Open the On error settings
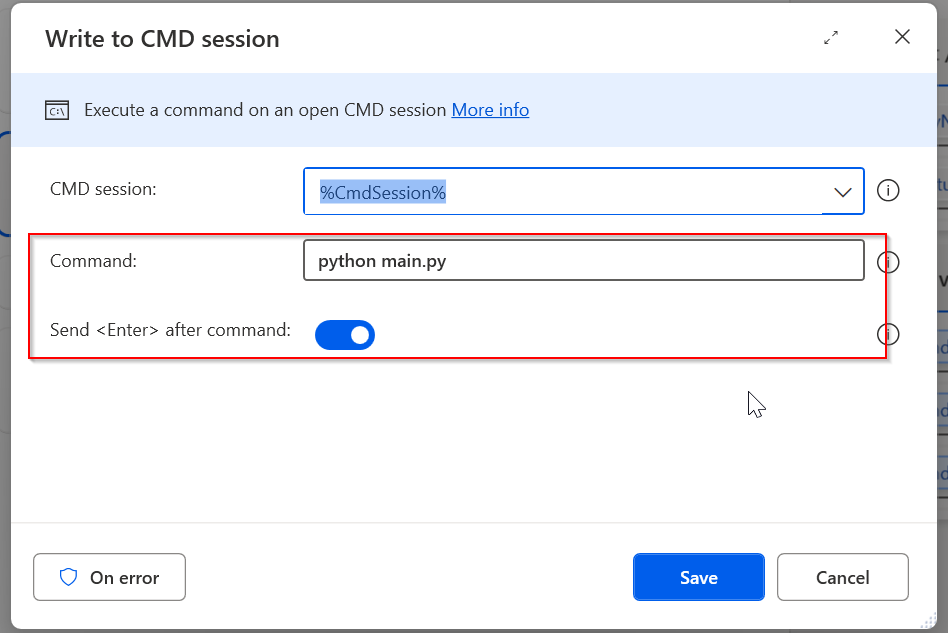Viewport: 948px width, 633px height. click(x=109, y=577)
